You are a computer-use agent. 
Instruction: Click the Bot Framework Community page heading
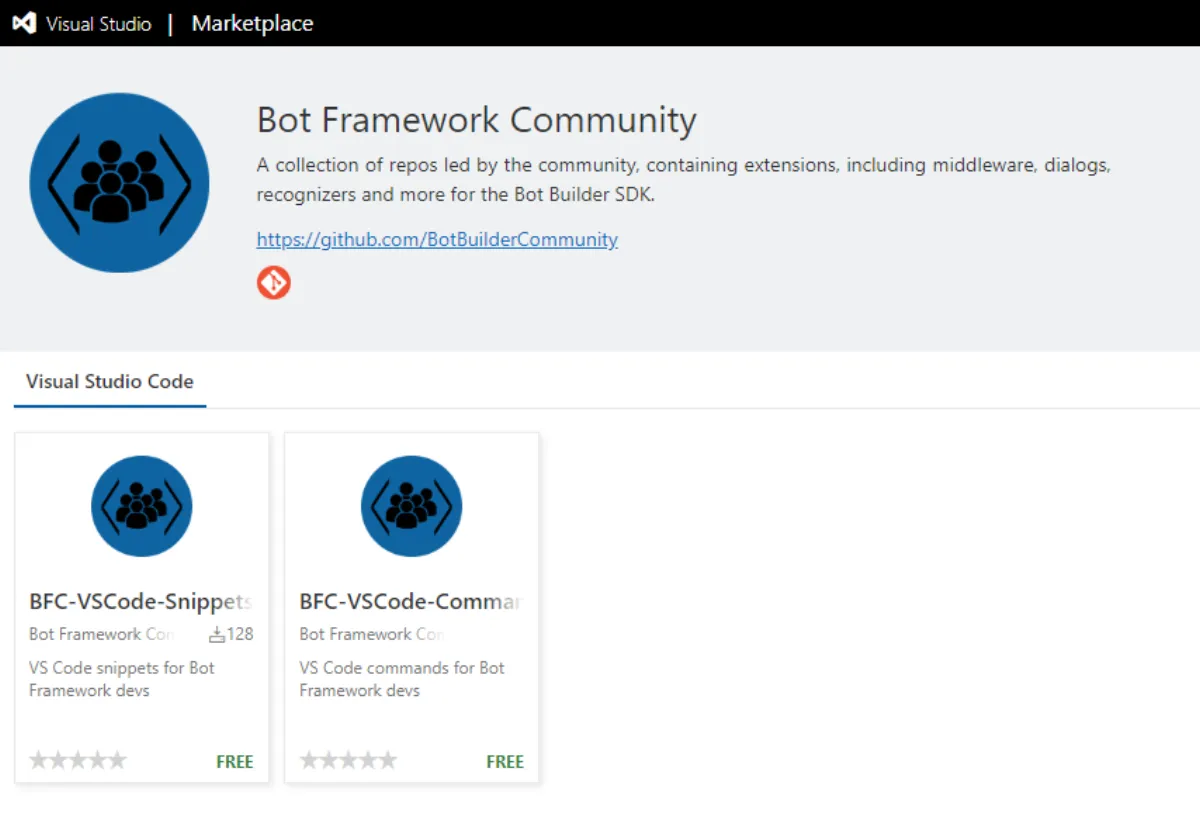pos(476,120)
